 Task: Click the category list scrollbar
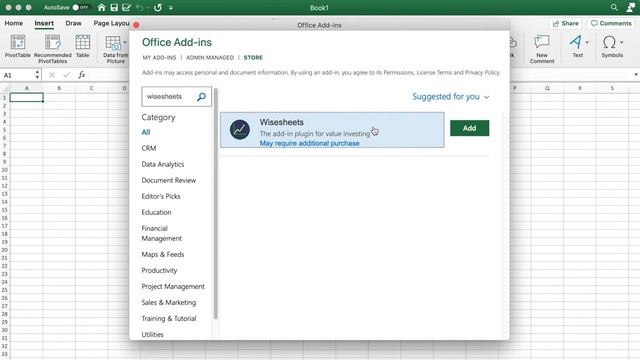pyautogui.click(x=216, y=204)
